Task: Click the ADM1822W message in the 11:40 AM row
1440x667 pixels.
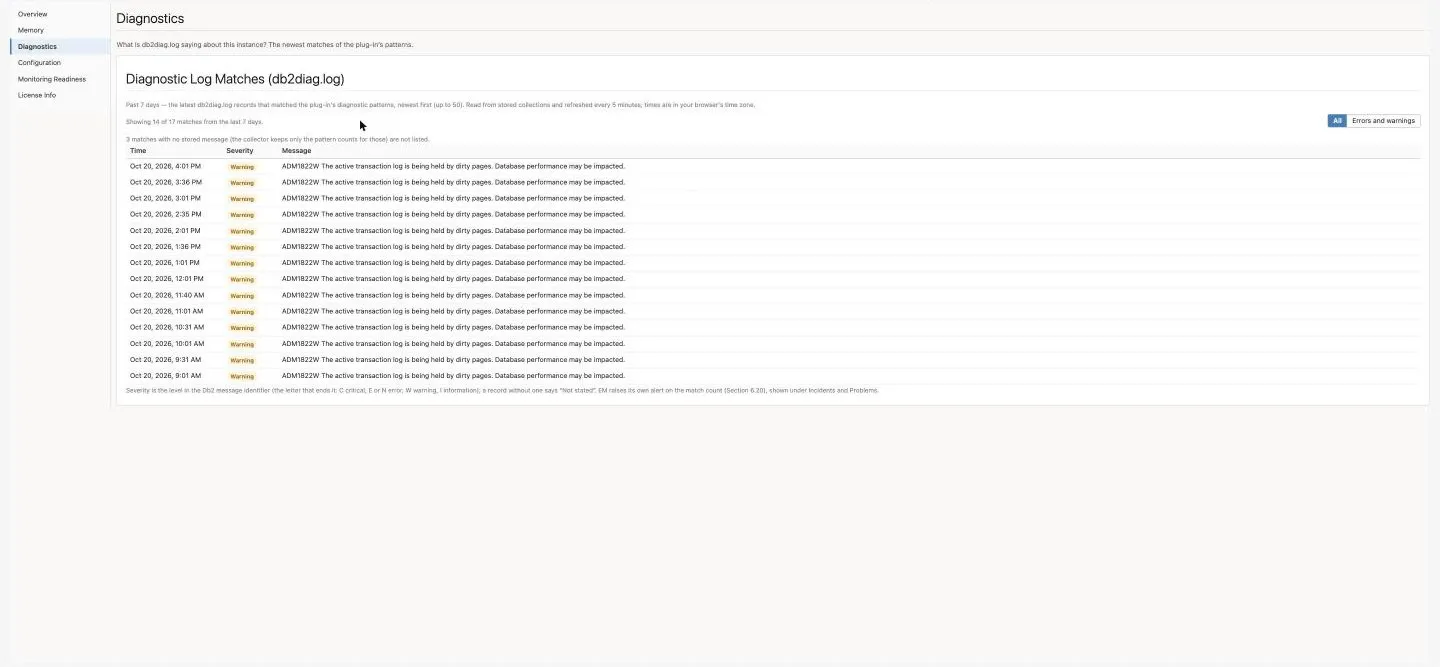Action: pos(453,295)
